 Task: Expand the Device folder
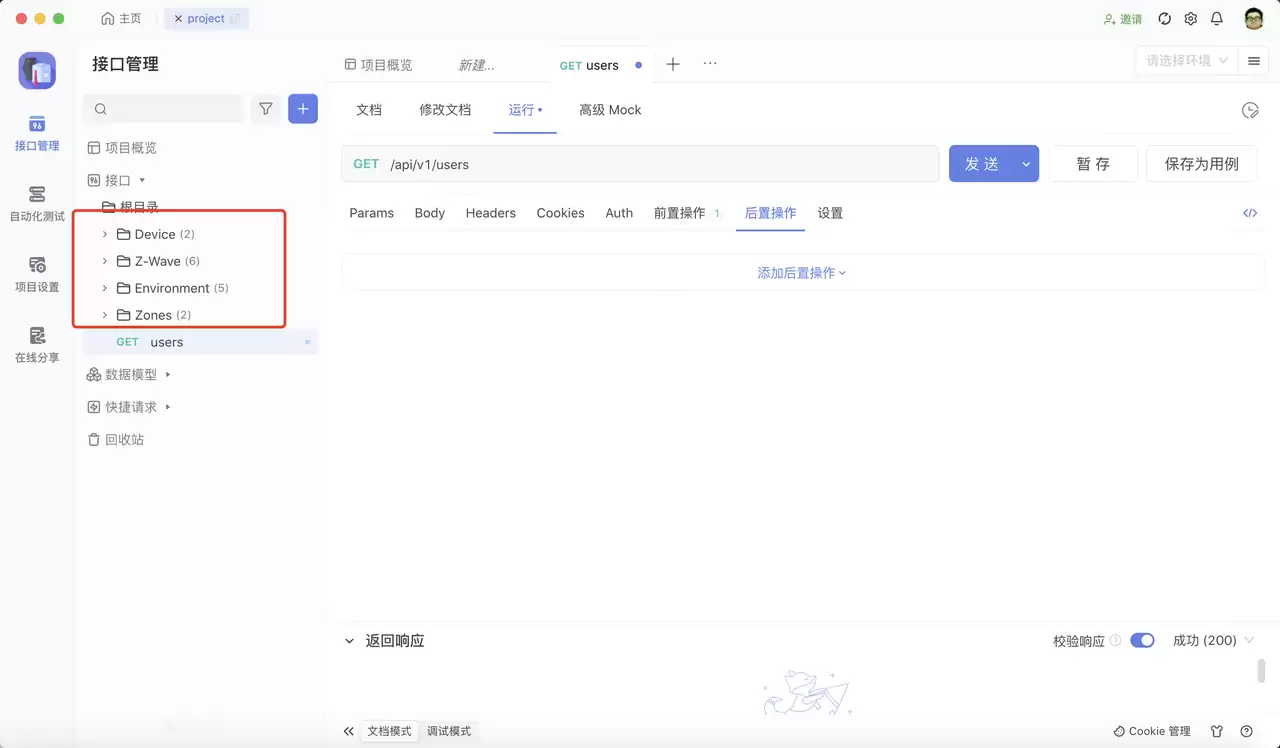pyautogui.click(x=104, y=234)
